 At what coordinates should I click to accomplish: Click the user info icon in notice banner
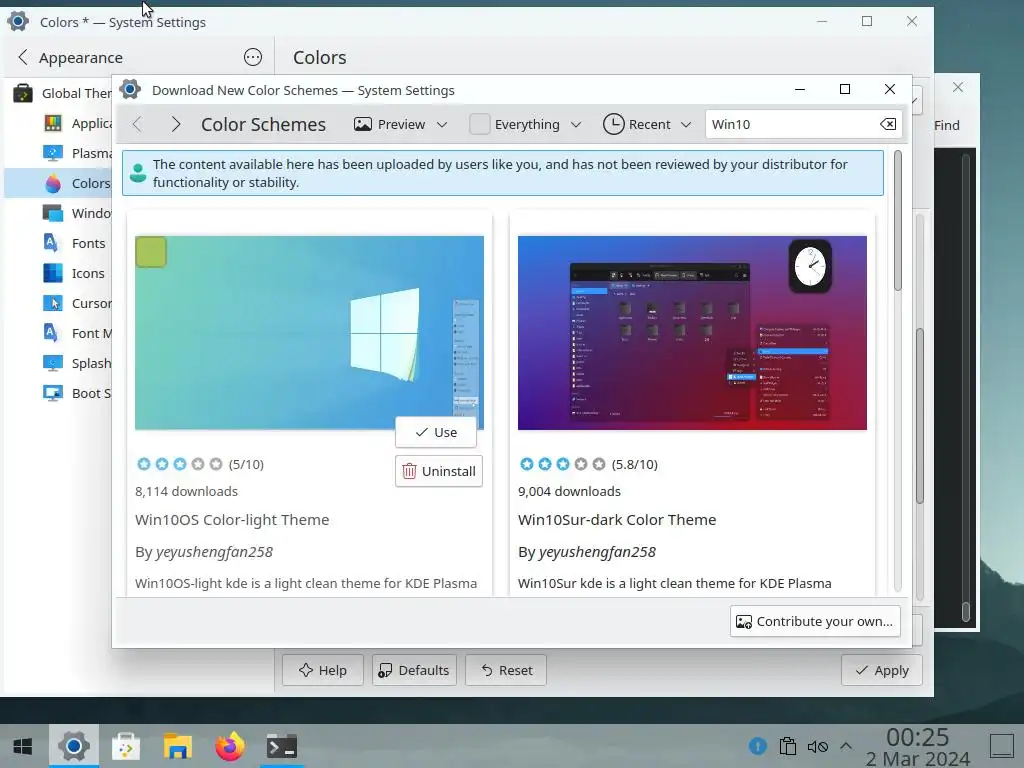point(138,173)
